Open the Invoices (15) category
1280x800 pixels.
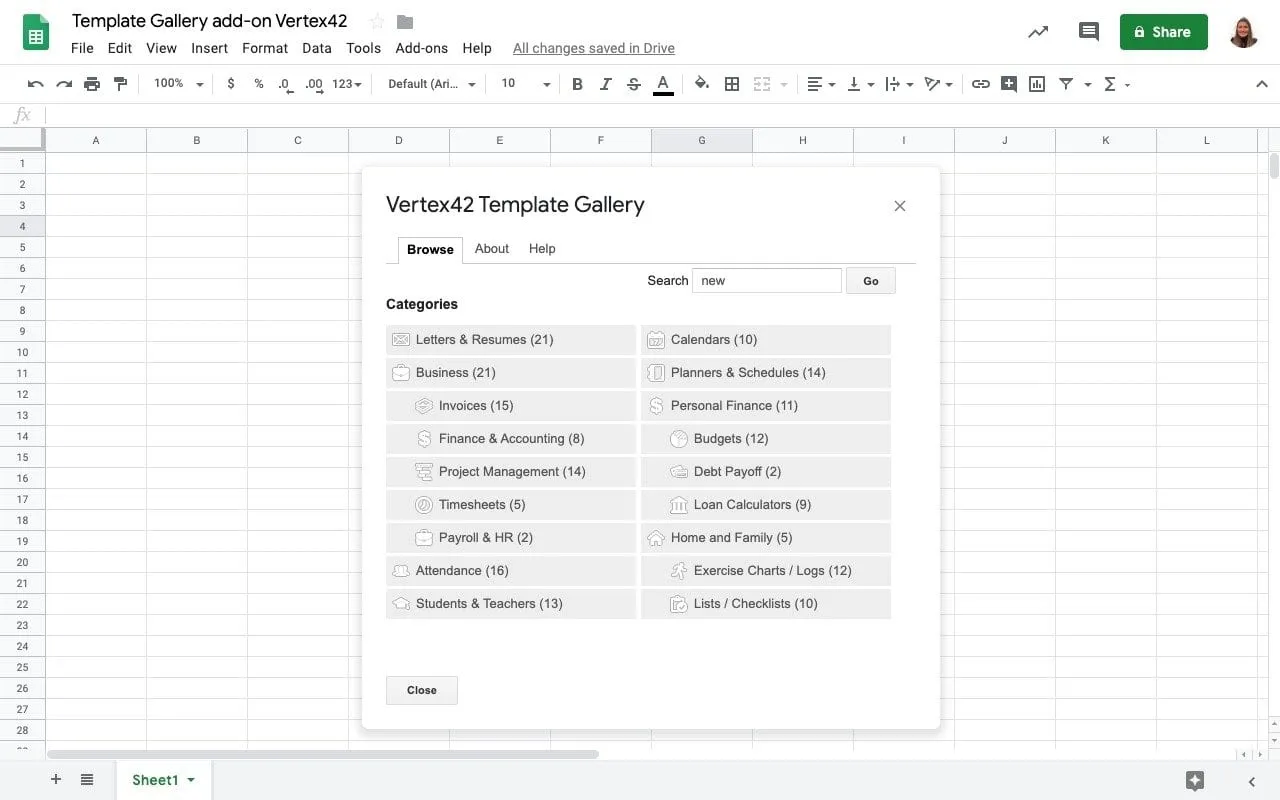(511, 406)
